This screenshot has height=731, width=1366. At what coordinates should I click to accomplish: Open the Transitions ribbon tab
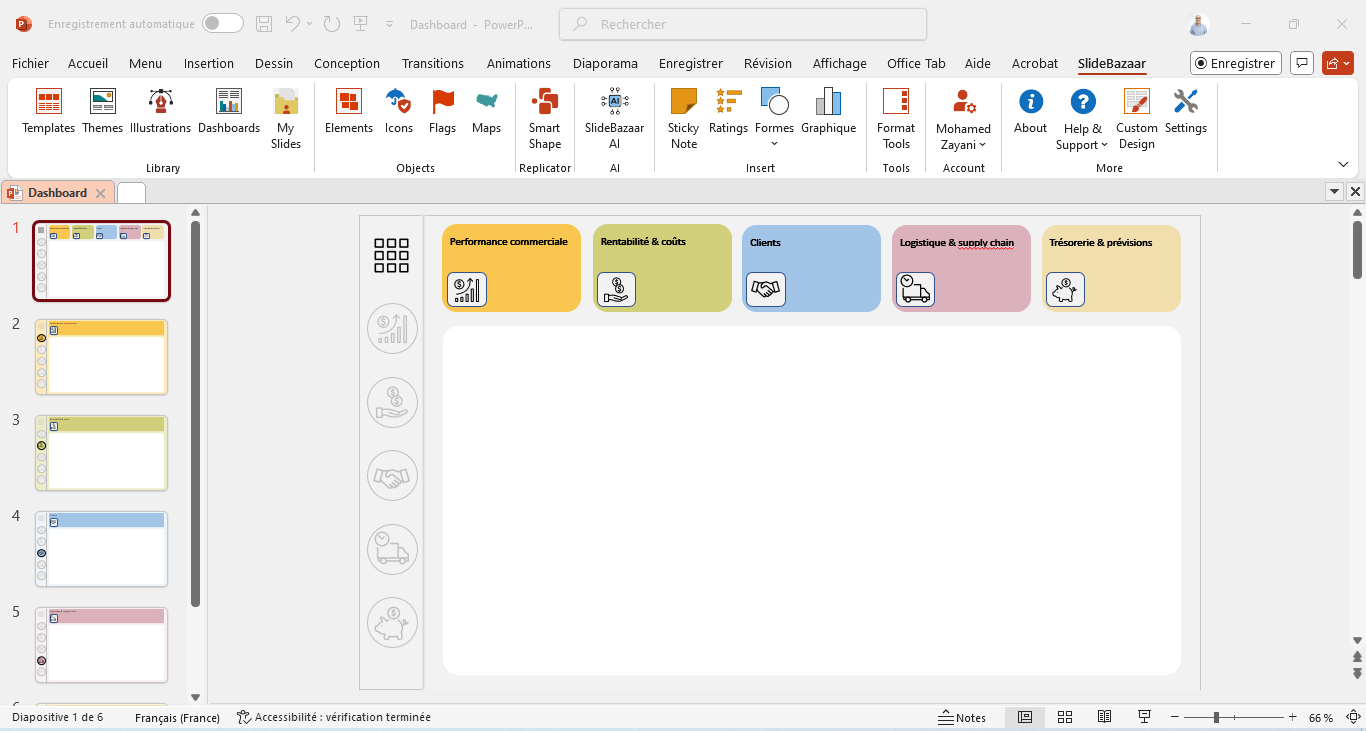pyautogui.click(x=433, y=63)
